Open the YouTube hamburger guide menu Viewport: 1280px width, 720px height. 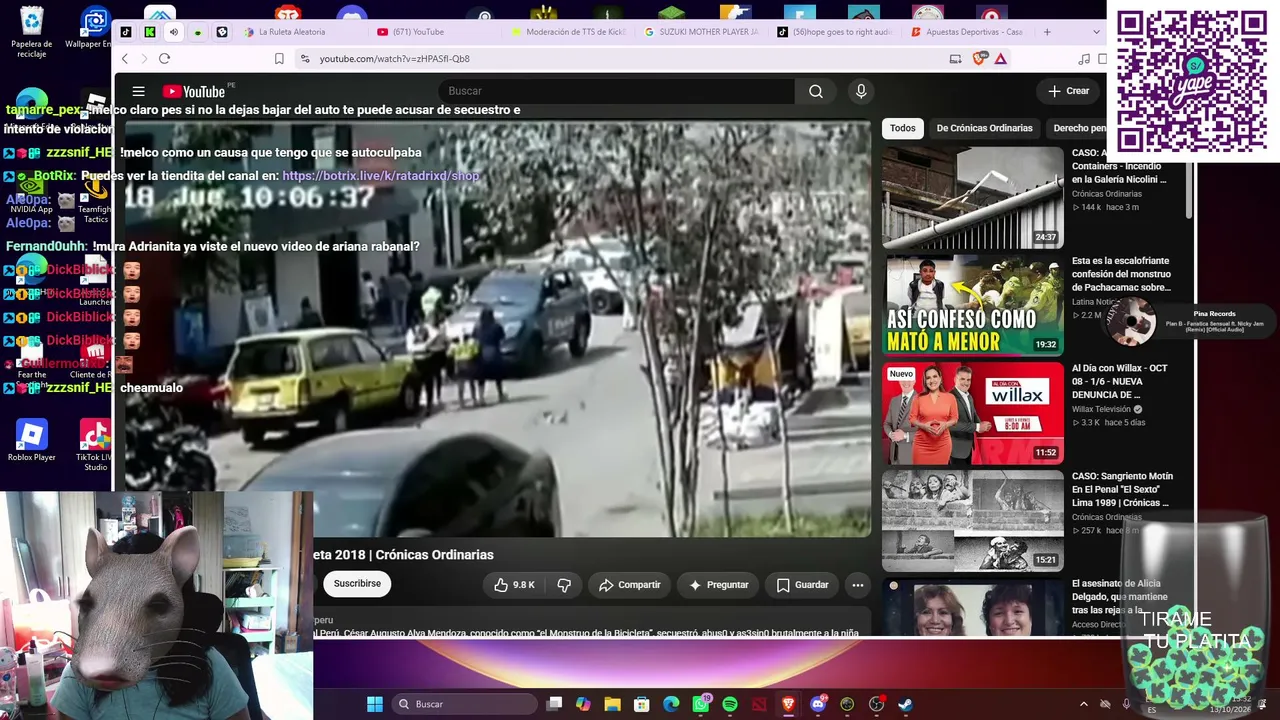pyautogui.click(x=138, y=91)
